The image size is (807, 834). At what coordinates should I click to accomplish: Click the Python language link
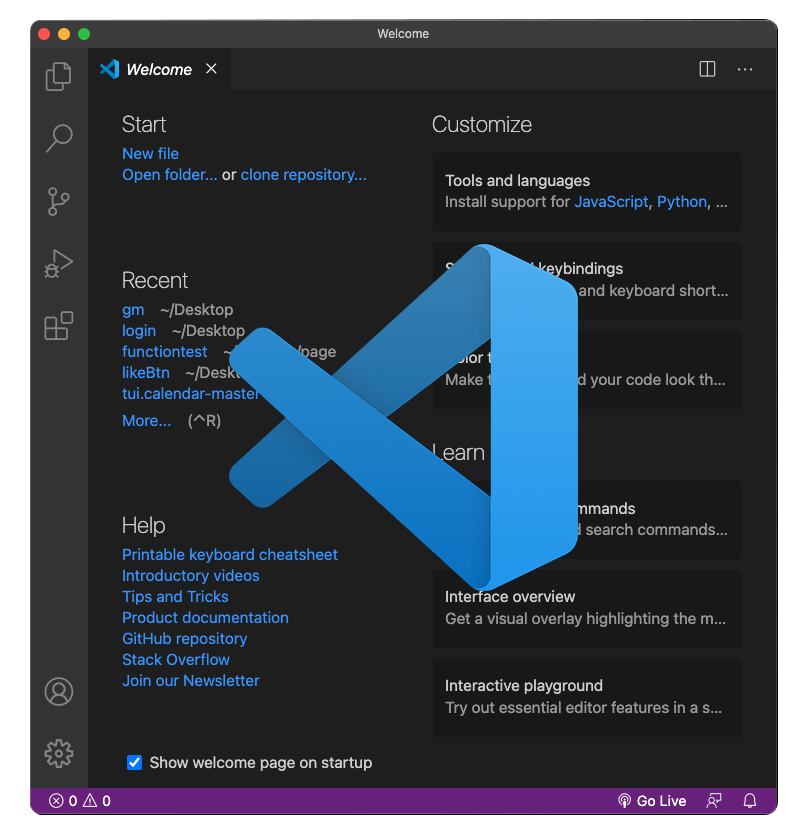point(682,202)
